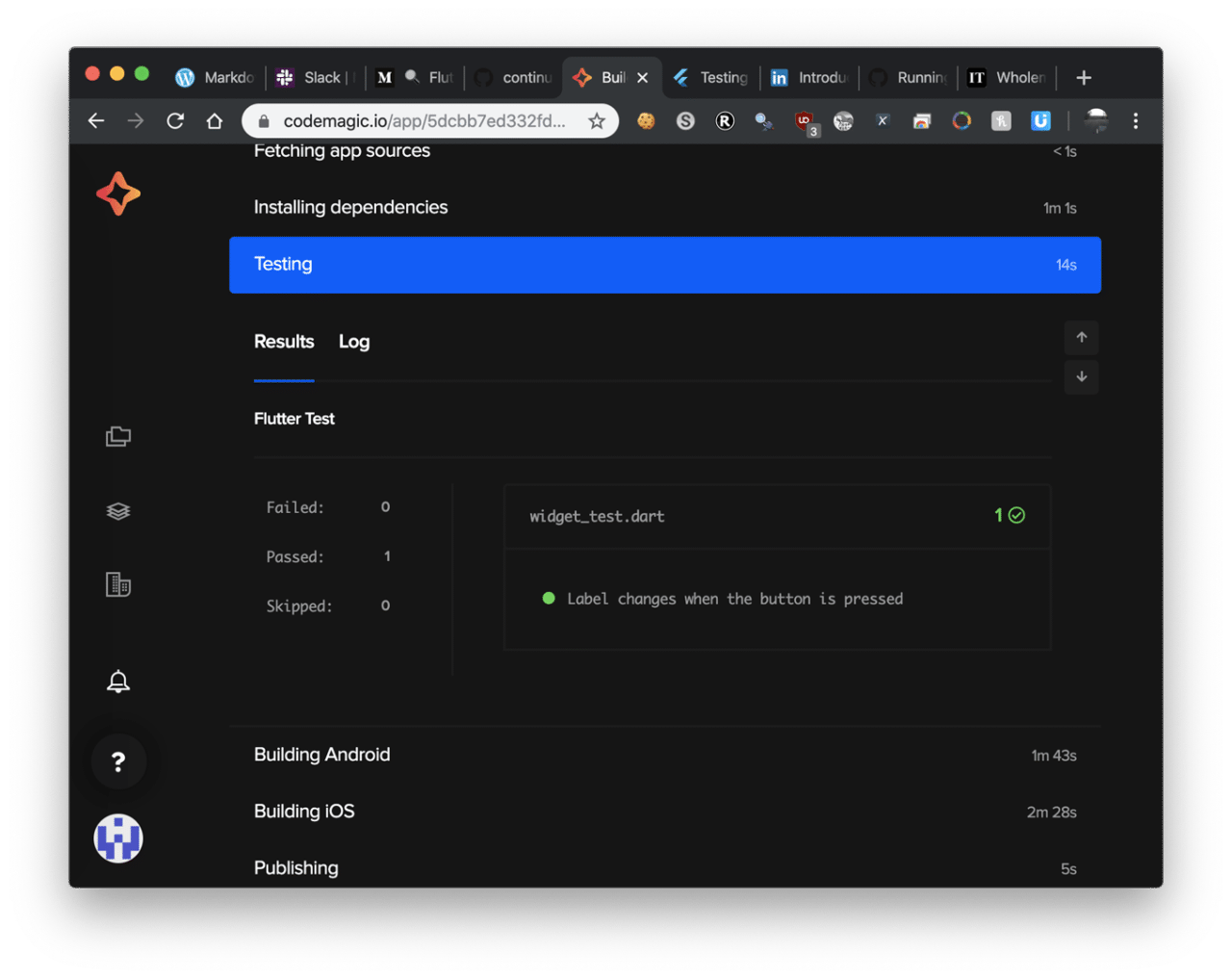The width and height of the screenshot is (1232, 979).
Task: Switch to the LinkedIn Introduction browser tab
Action: 809,77
